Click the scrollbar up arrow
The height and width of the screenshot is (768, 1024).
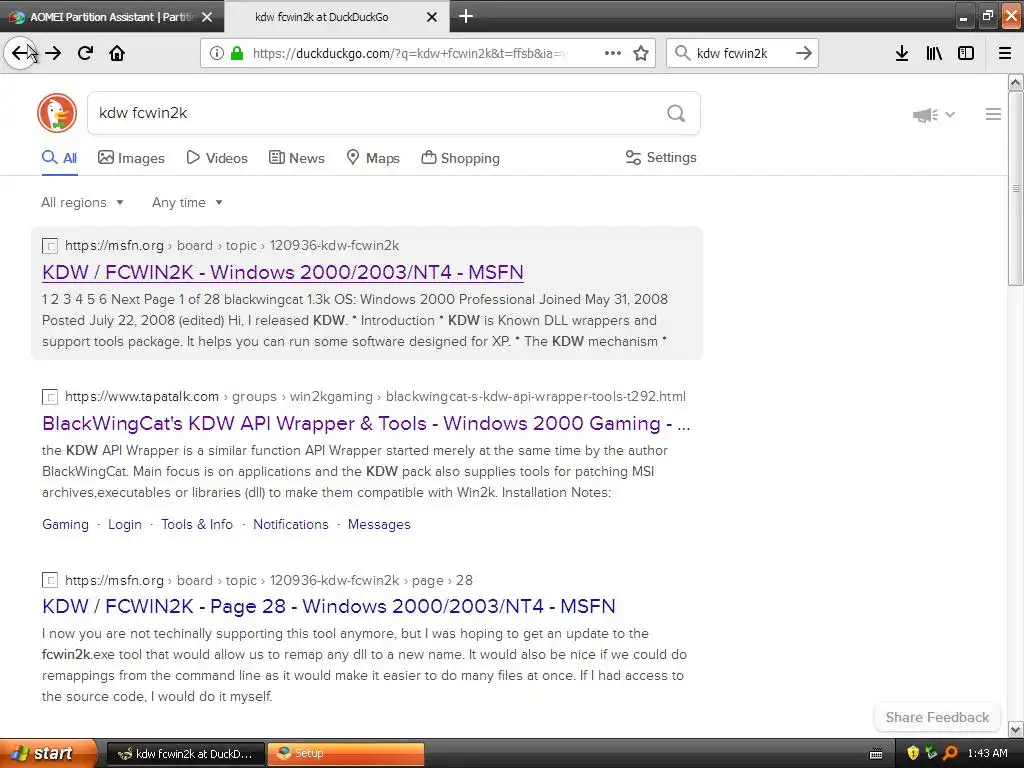1016,82
